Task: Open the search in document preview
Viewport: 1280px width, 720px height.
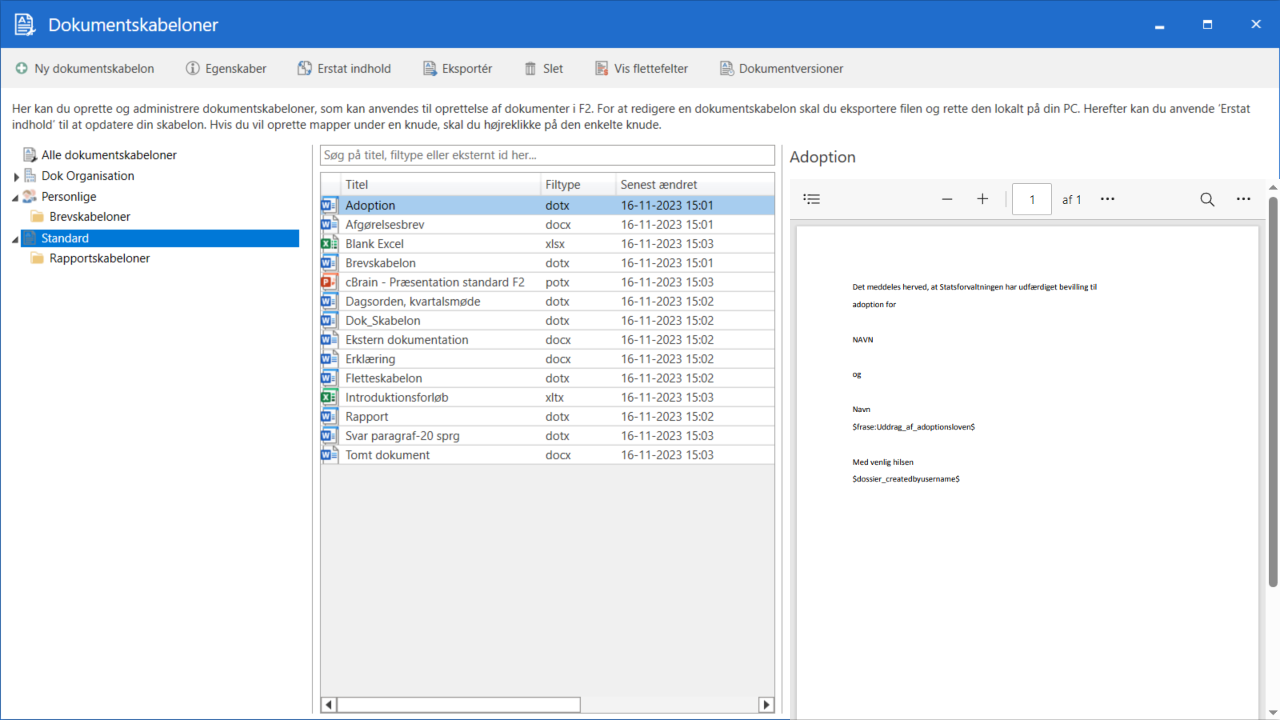Action: [x=1207, y=199]
